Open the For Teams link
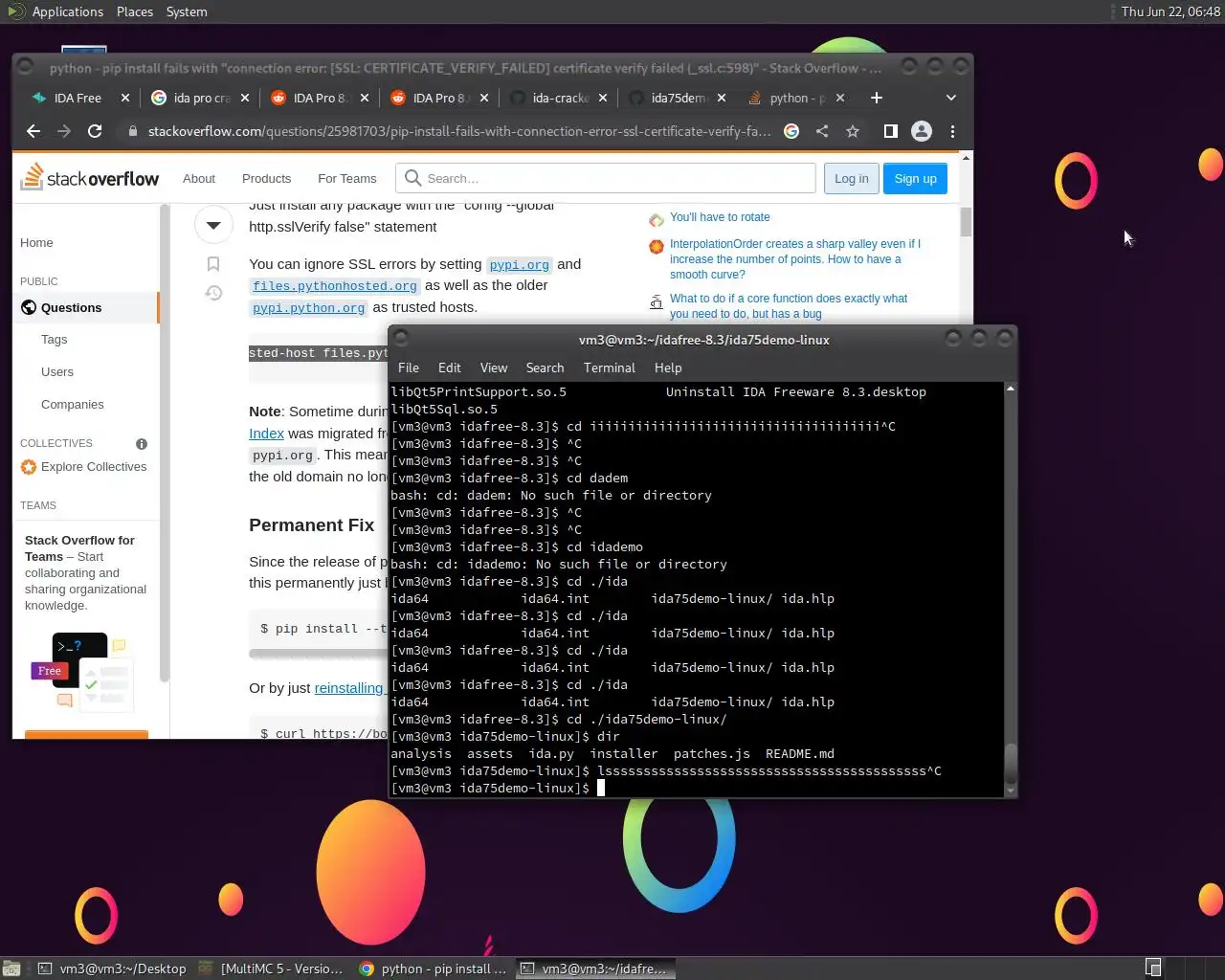Viewport: 1225px width, 980px height. [347, 178]
